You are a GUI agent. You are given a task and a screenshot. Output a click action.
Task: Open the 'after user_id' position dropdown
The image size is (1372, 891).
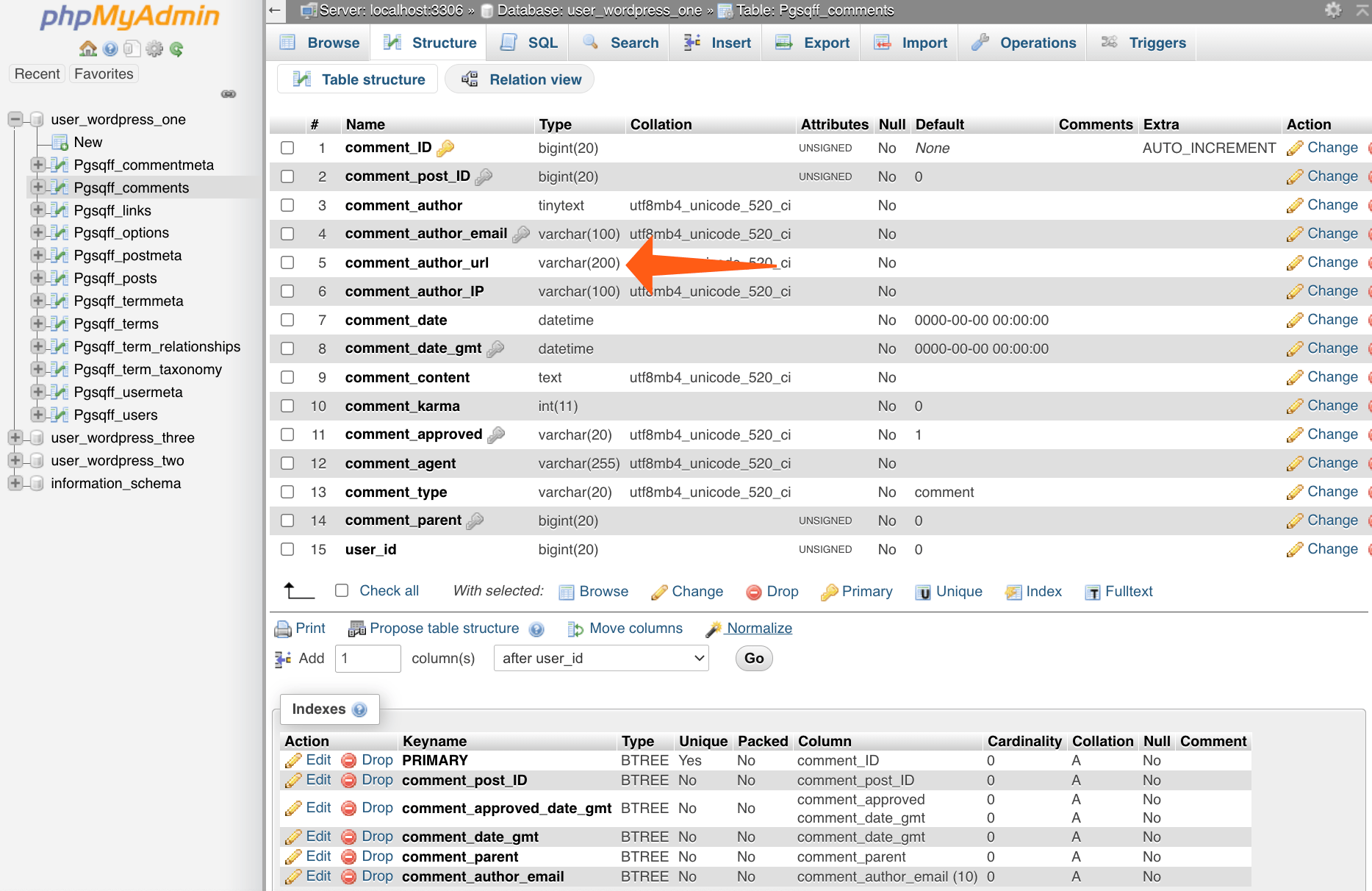[x=600, y=658]
